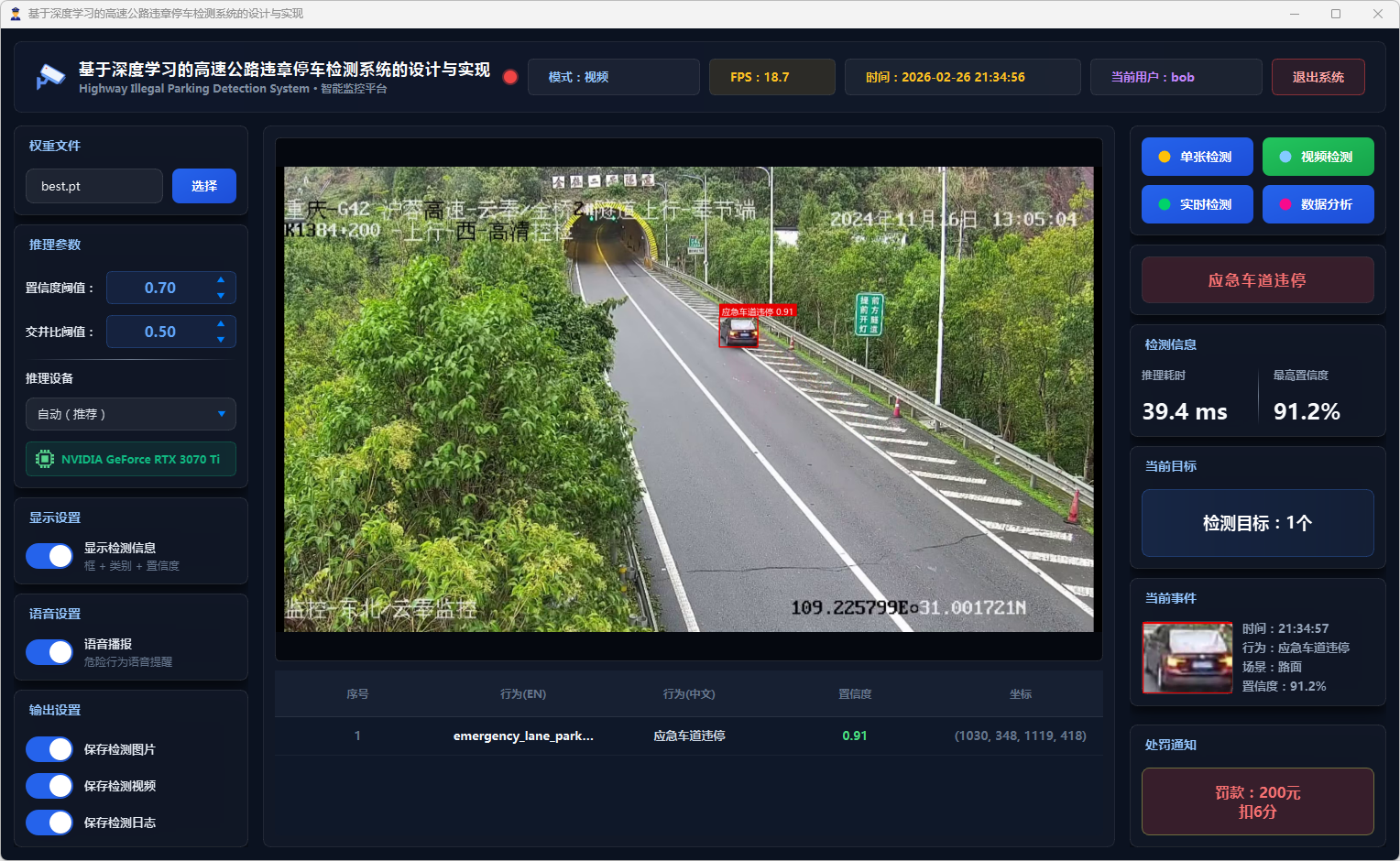Image resolution: width=1400 pixels, height=861 pixels.
Task: Click the pink dot on 数据分析
Action: pos(1285,204)
